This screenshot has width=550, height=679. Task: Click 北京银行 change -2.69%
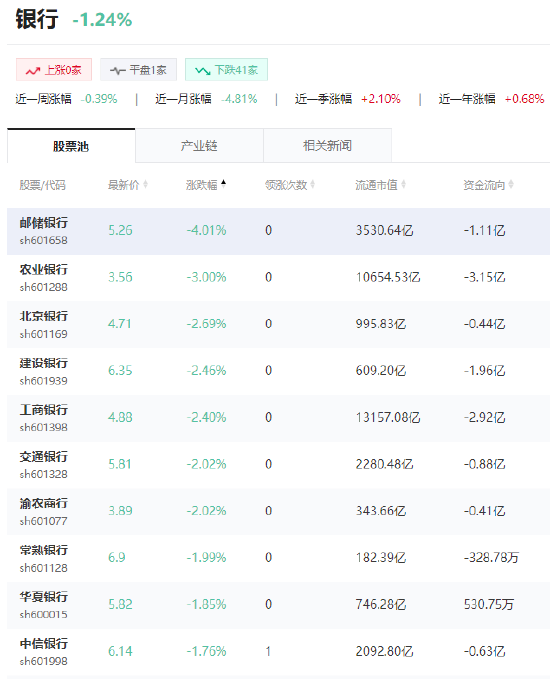pos(207,324)
